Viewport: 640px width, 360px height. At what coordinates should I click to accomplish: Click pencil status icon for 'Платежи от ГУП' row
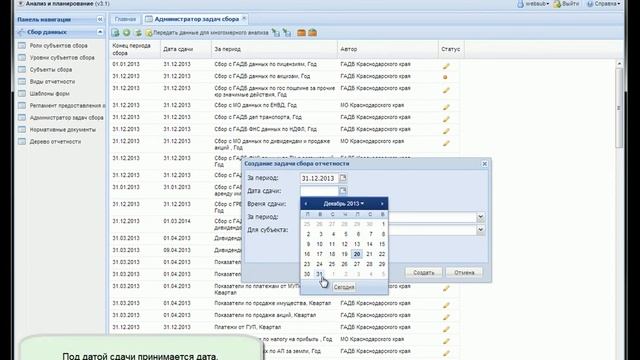(x=446, y=329)
